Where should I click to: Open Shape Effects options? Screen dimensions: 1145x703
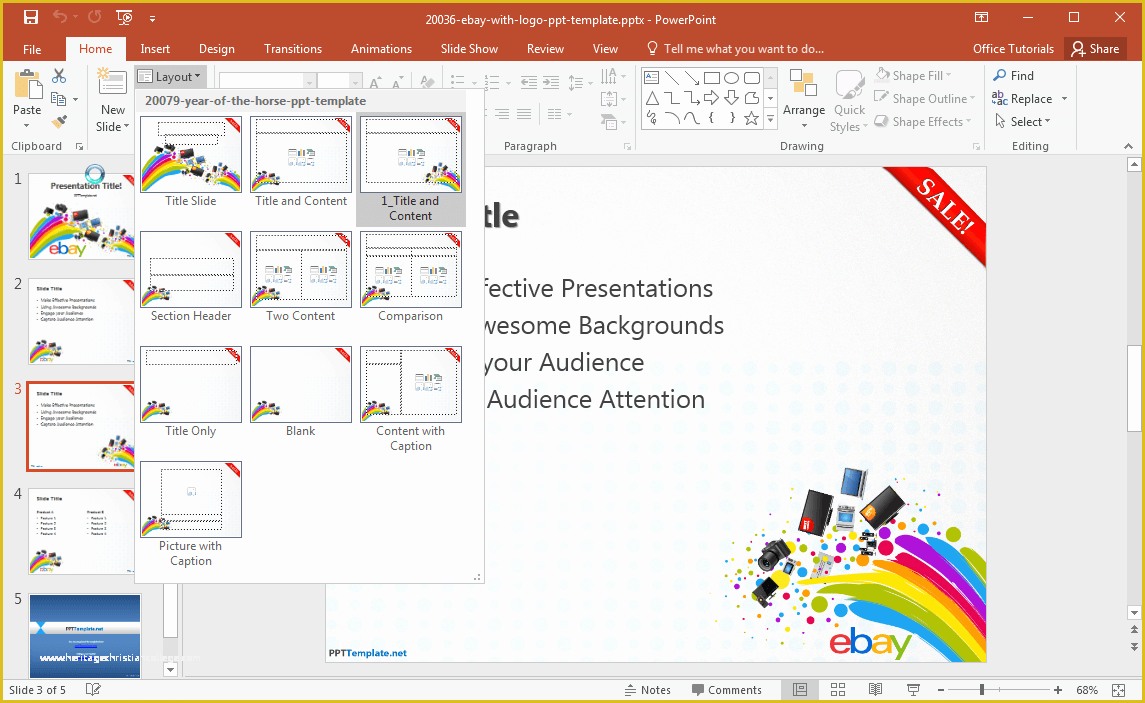tap(923, 122)
